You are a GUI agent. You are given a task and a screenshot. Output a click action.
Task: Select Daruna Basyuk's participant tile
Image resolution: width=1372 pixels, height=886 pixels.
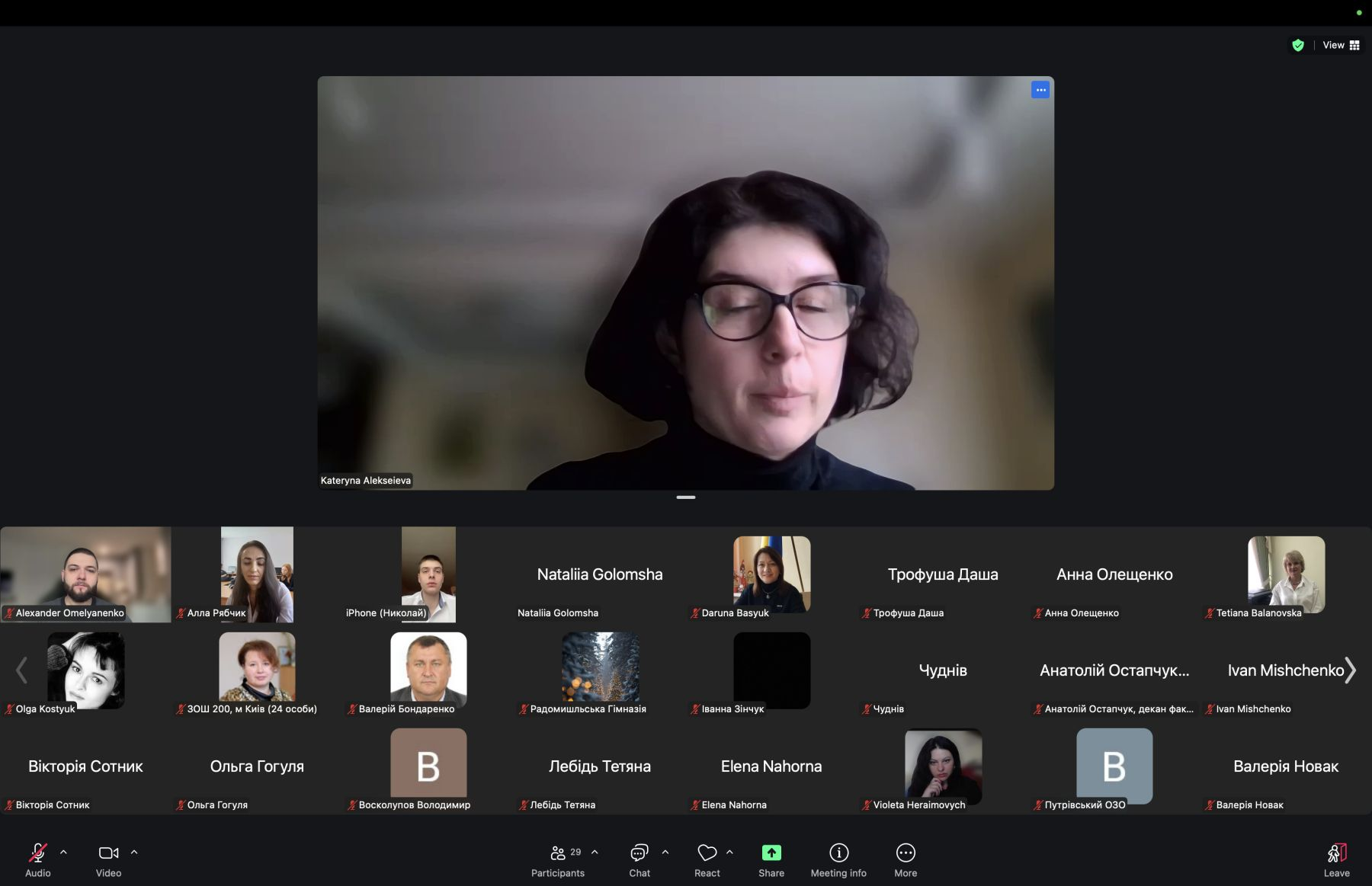click(771, 574)
